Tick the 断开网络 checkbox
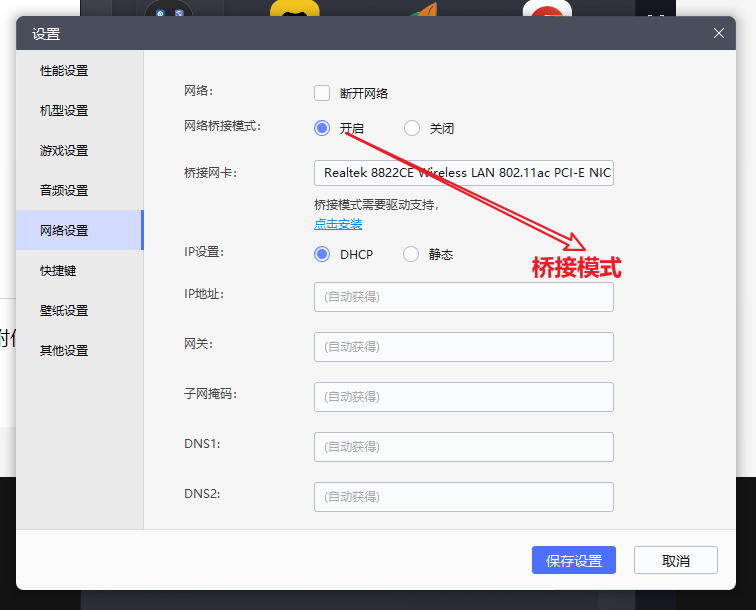The width and height of the screenshot is (756, 610). (322, 93)
